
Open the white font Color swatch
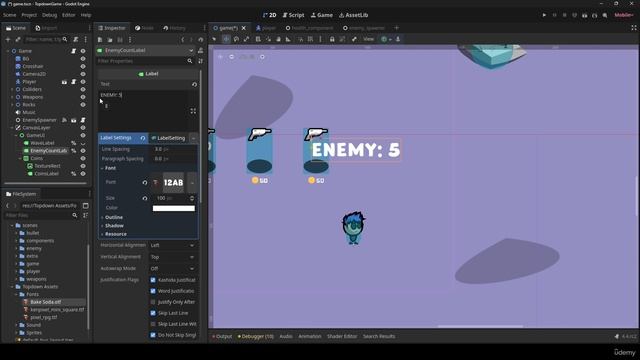click(174, 208)
